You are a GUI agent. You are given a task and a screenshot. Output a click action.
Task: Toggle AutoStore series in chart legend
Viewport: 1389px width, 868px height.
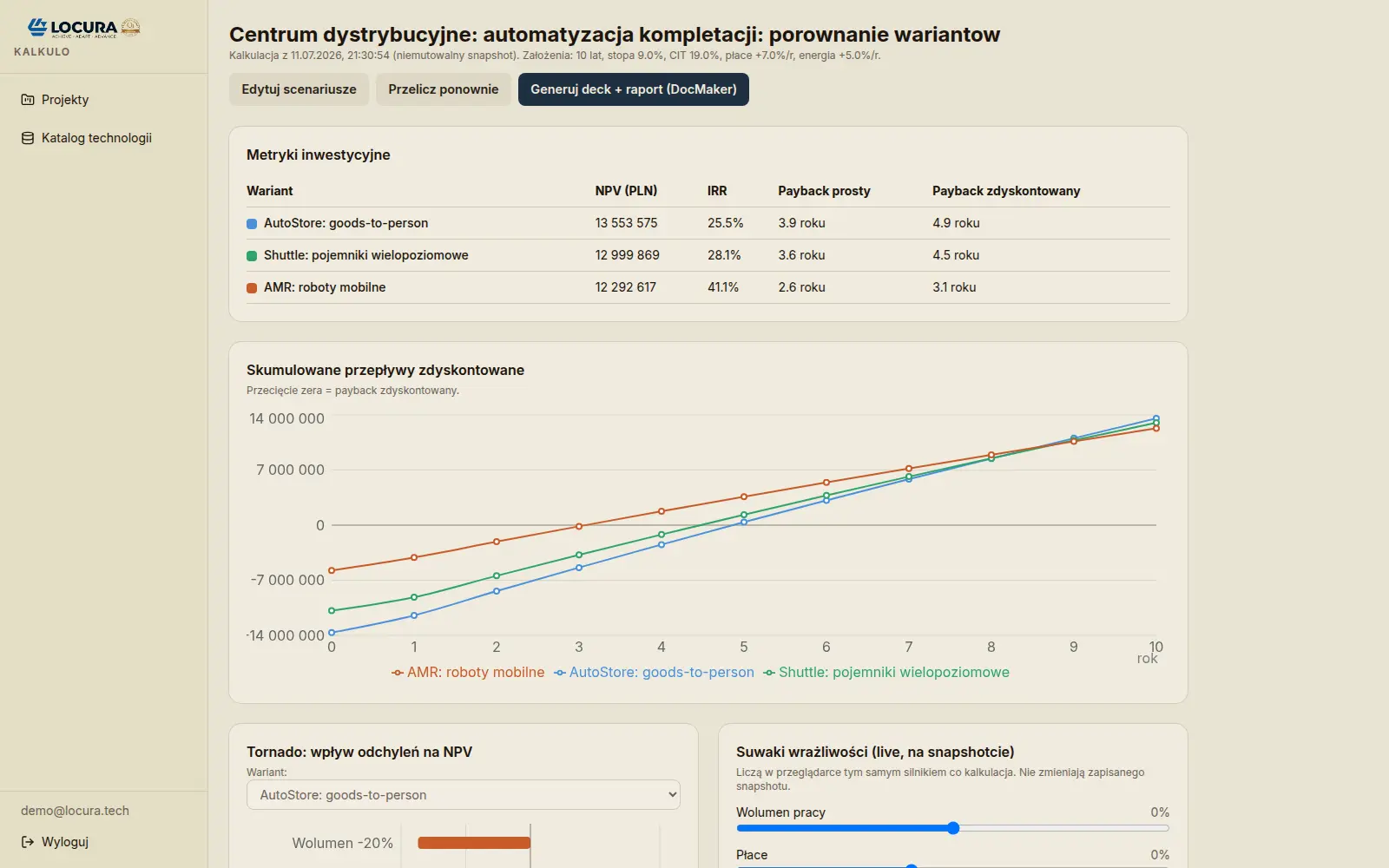(x=654, y=673)
